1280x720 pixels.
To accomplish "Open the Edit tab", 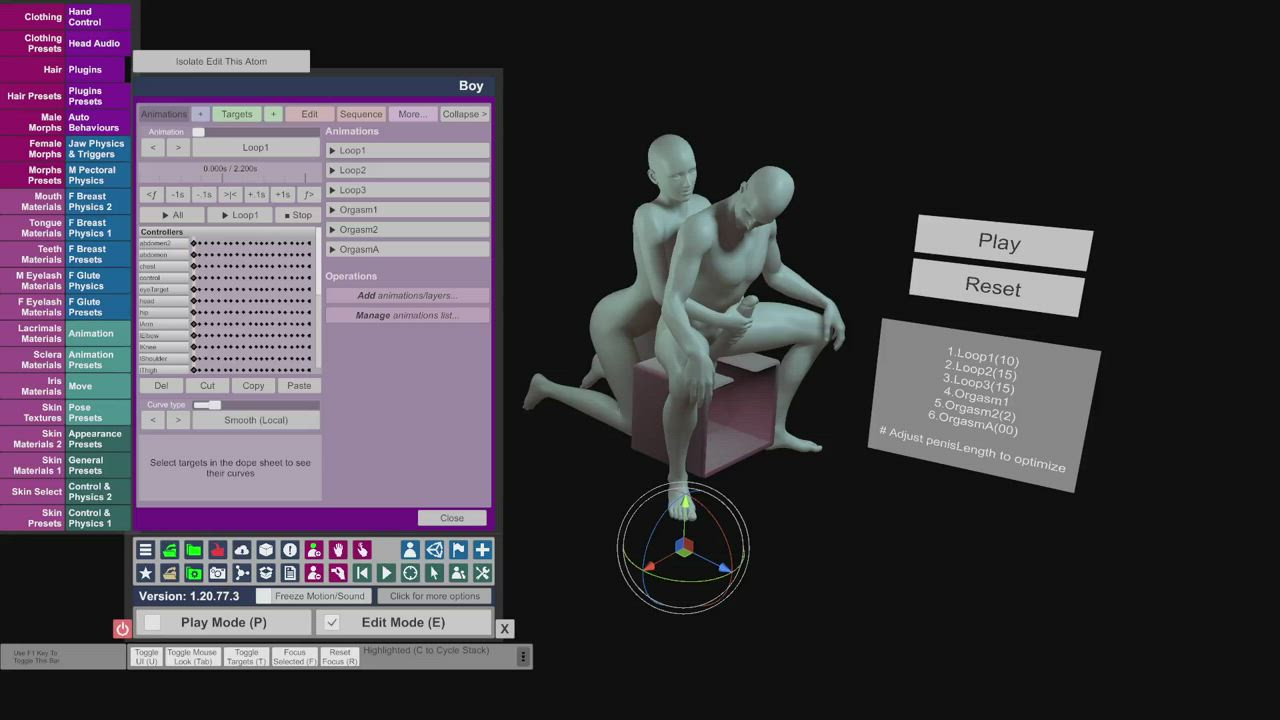I will tap(310, 114).
